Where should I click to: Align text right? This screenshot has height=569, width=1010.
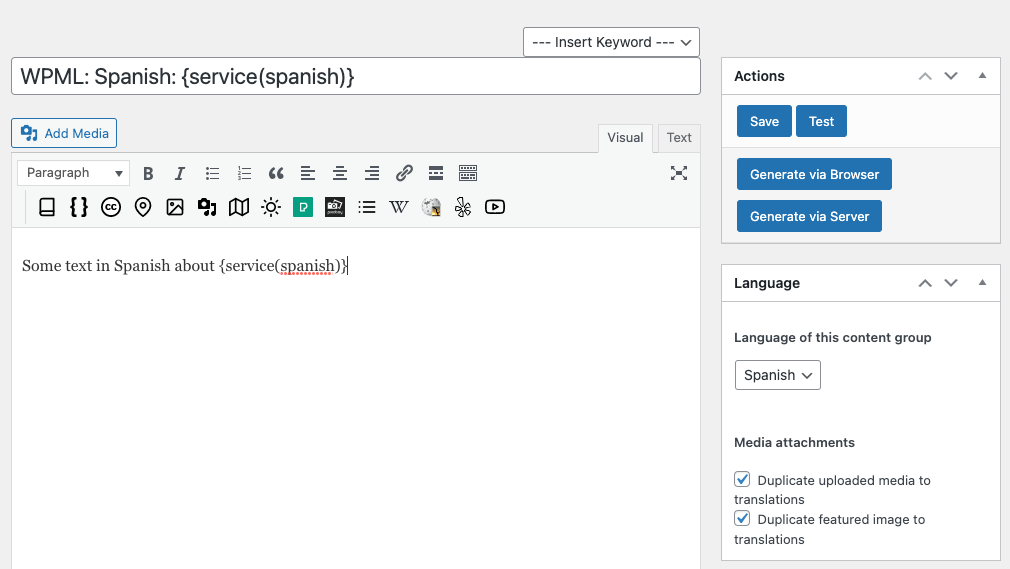pos(372,173)
